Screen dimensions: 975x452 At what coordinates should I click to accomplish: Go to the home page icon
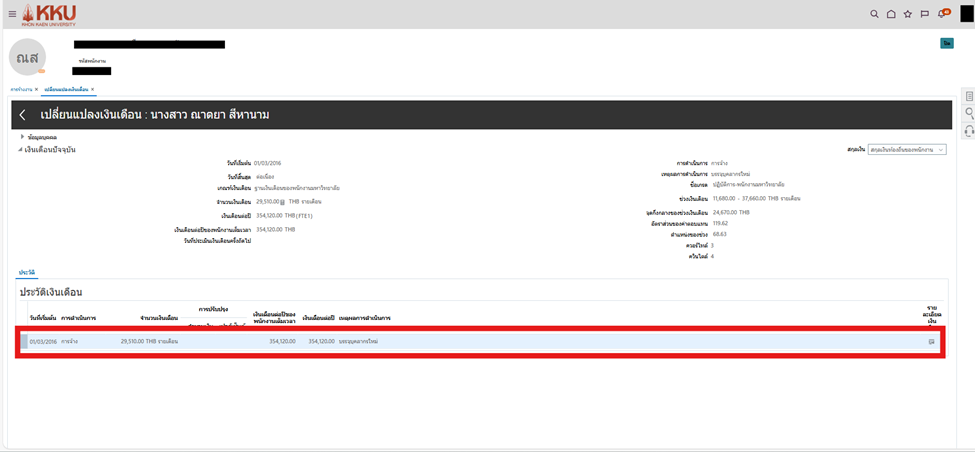pyautogui.click(x=891, y=14)
